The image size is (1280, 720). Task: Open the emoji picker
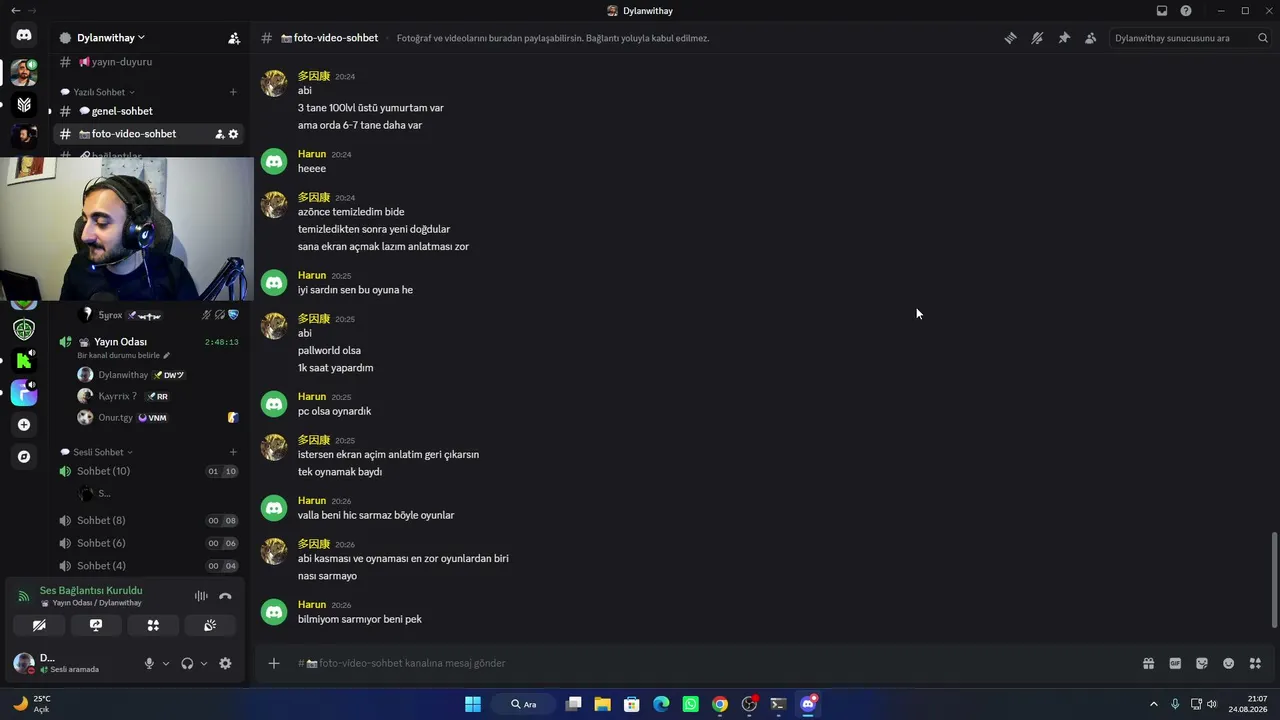click(1228, 663)
